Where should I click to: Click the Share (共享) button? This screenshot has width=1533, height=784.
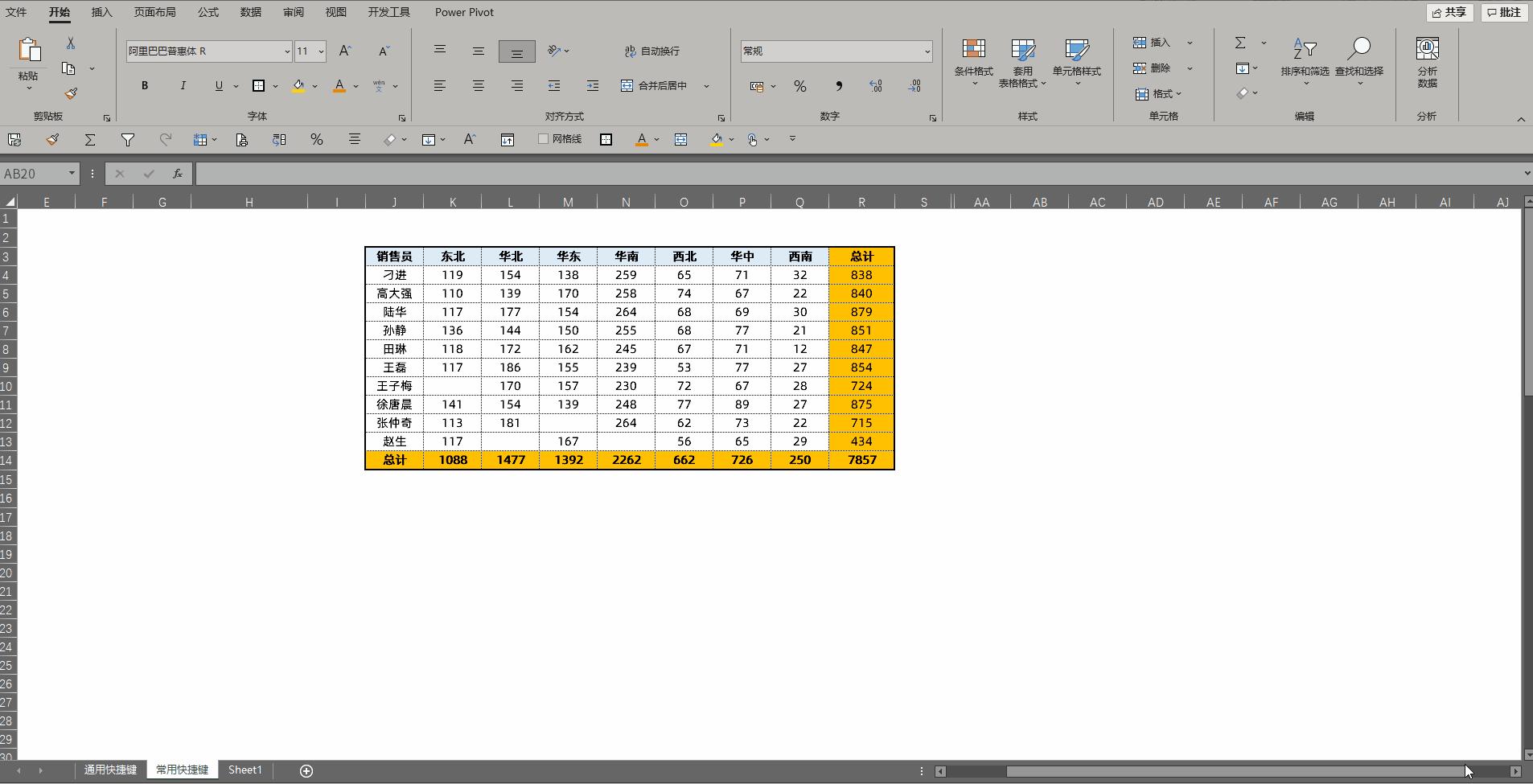pos(1450,12)
